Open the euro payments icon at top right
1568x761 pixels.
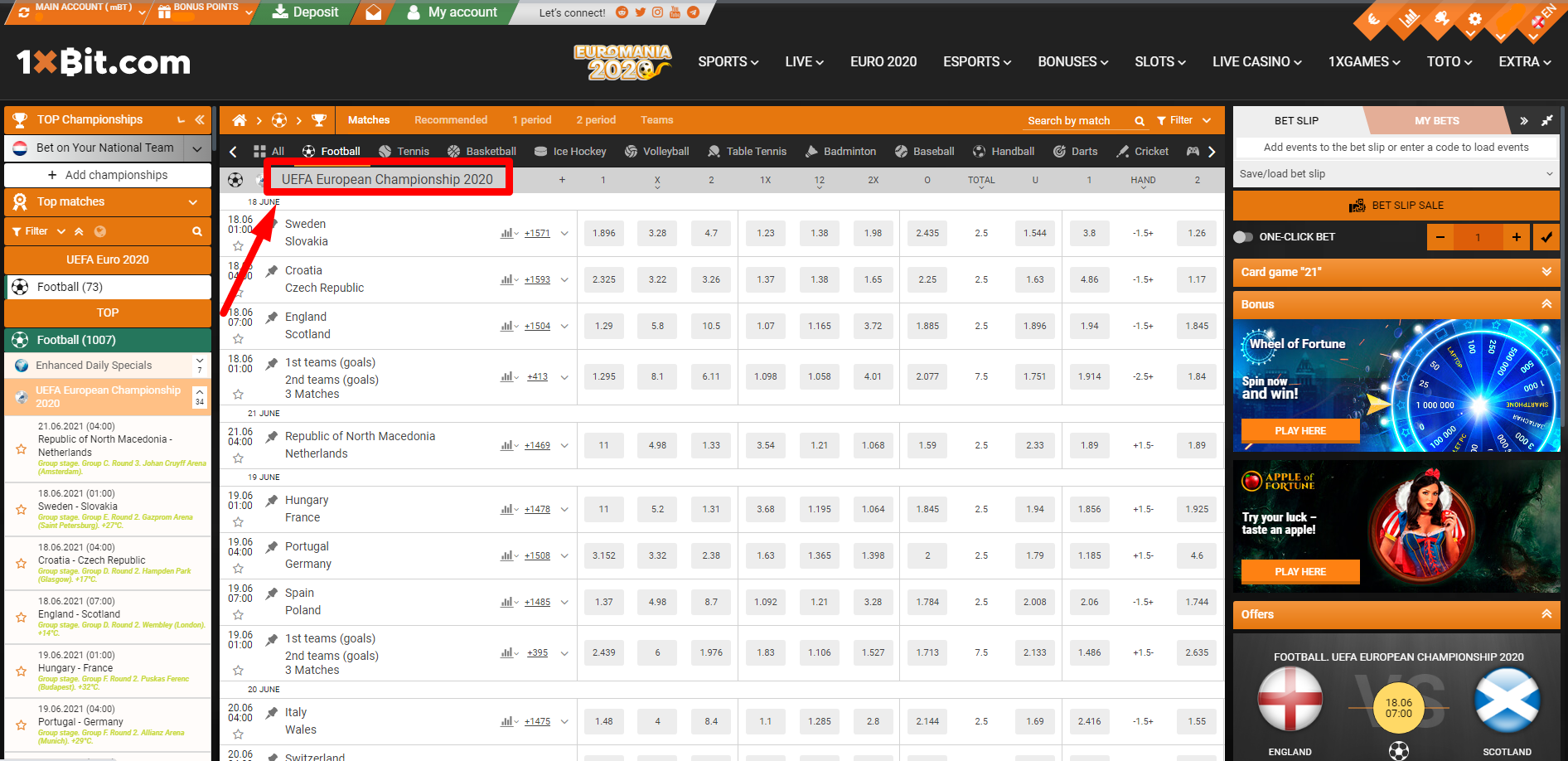coord(1373,20)
